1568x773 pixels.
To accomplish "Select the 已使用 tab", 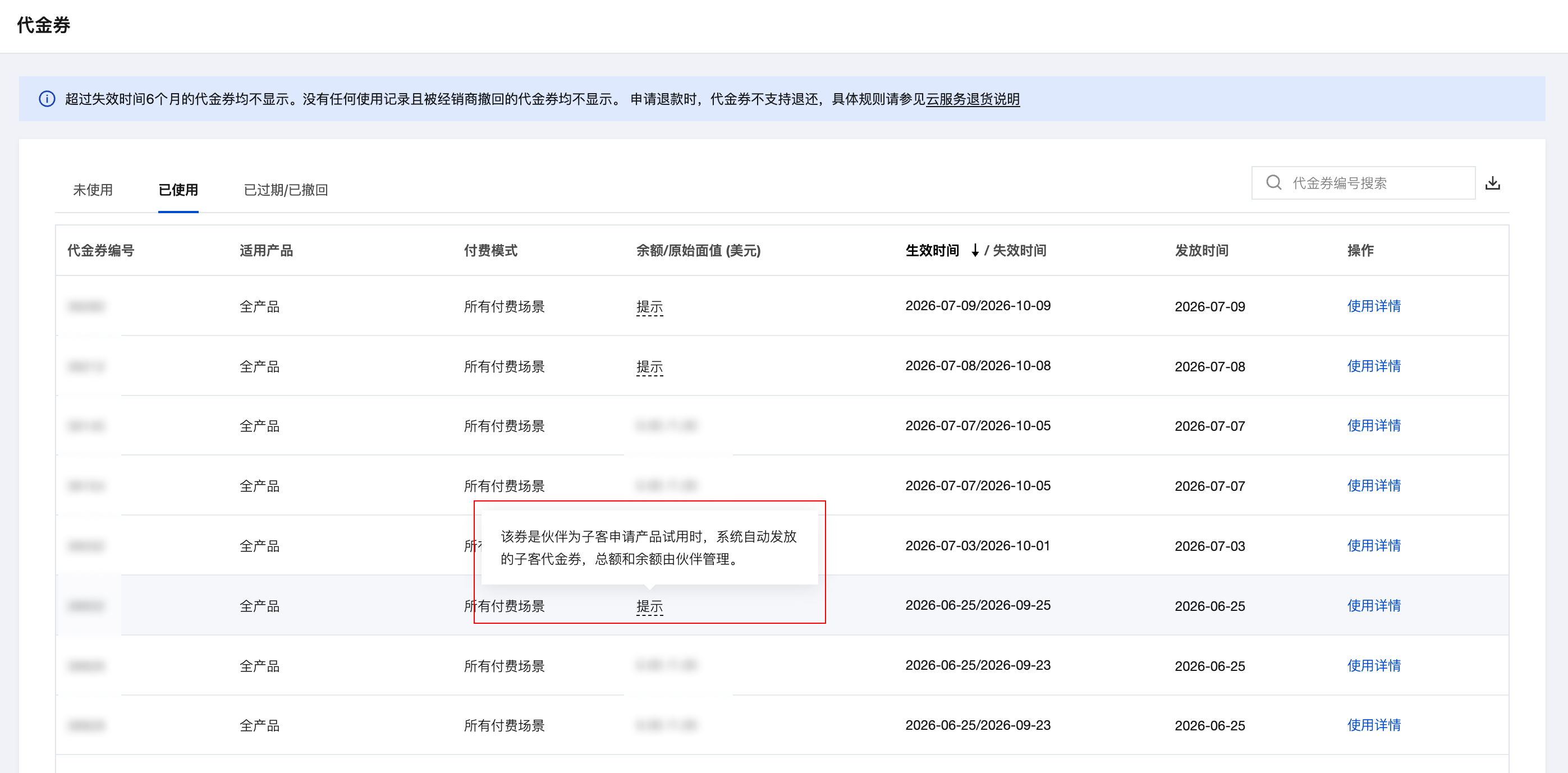I will (178, 190).
